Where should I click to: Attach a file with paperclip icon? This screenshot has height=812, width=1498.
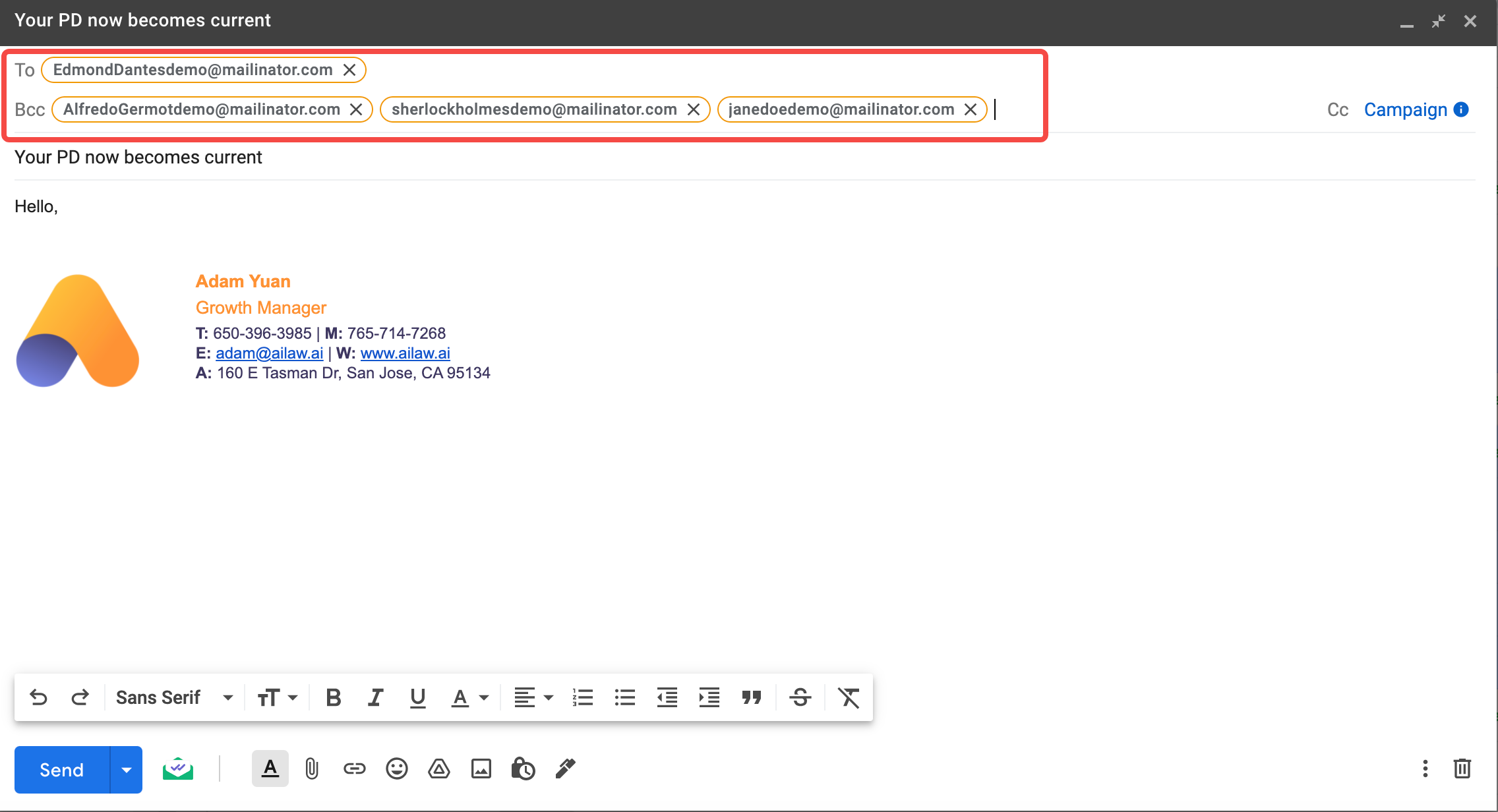(312, 768)
